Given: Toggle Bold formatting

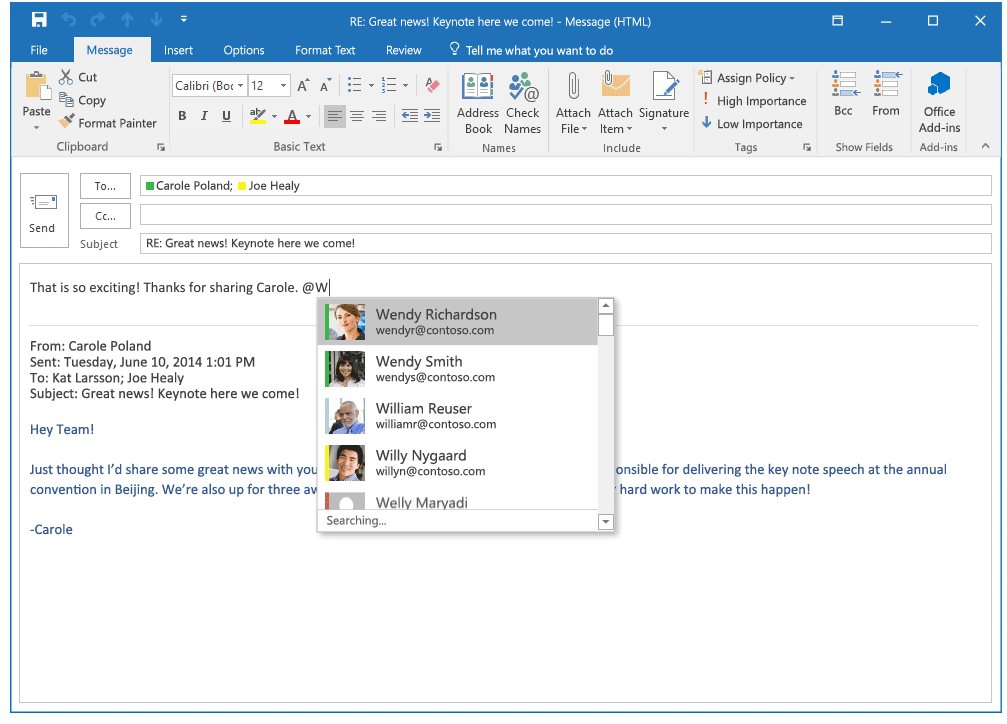Looking at the screenshot, I should click(x=182, y=116).
